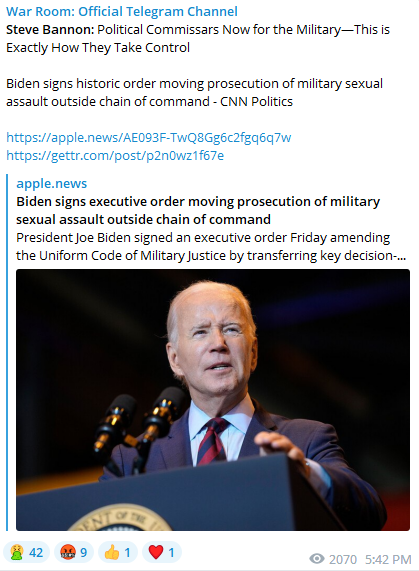Open War Room: Official Telegram Channel name
The image size is (419, 571).
coord(122,11)
